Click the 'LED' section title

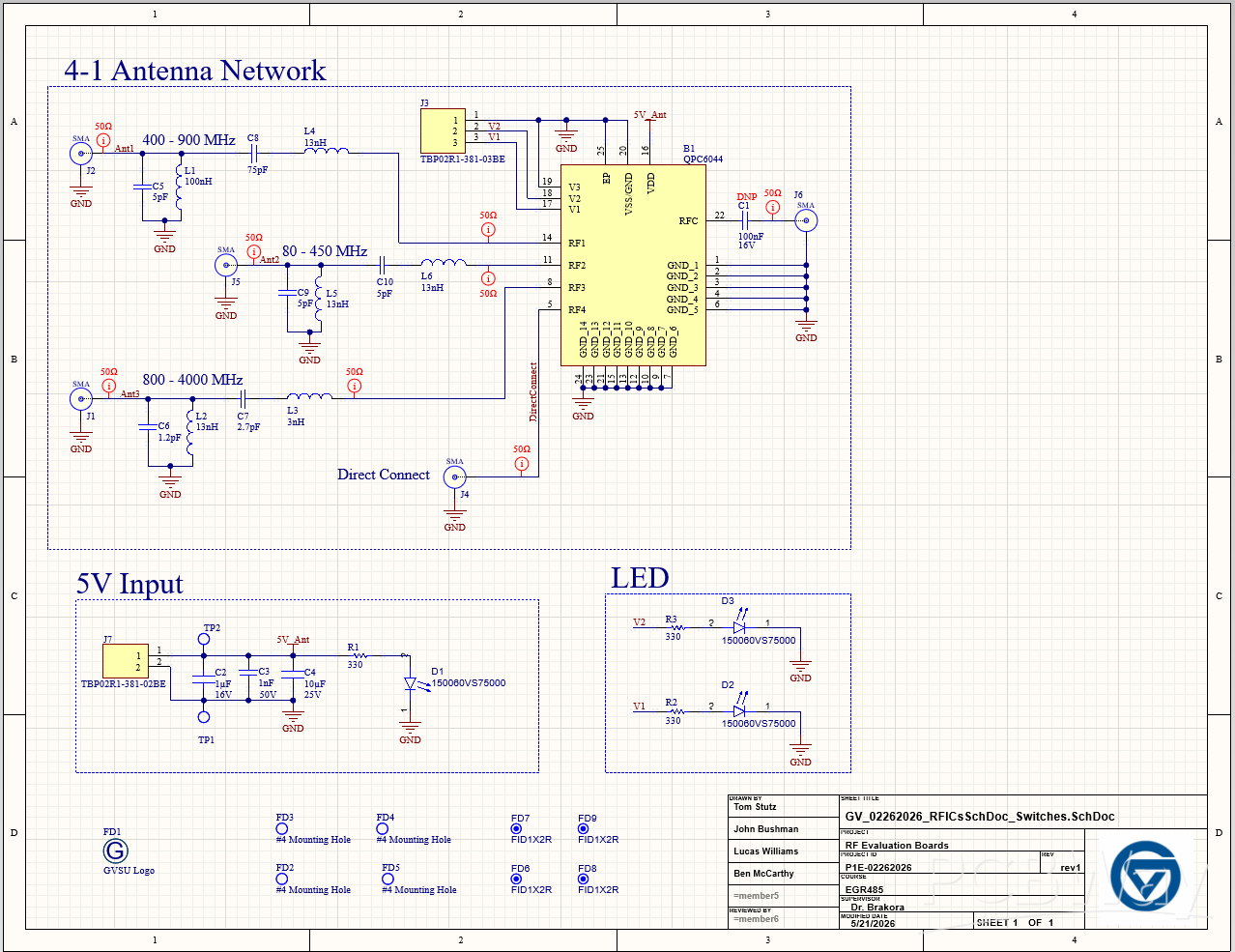click(x=640, y=578)
